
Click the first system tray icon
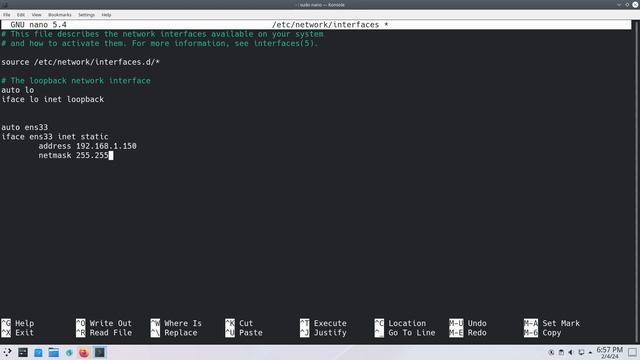pos(551,353)
